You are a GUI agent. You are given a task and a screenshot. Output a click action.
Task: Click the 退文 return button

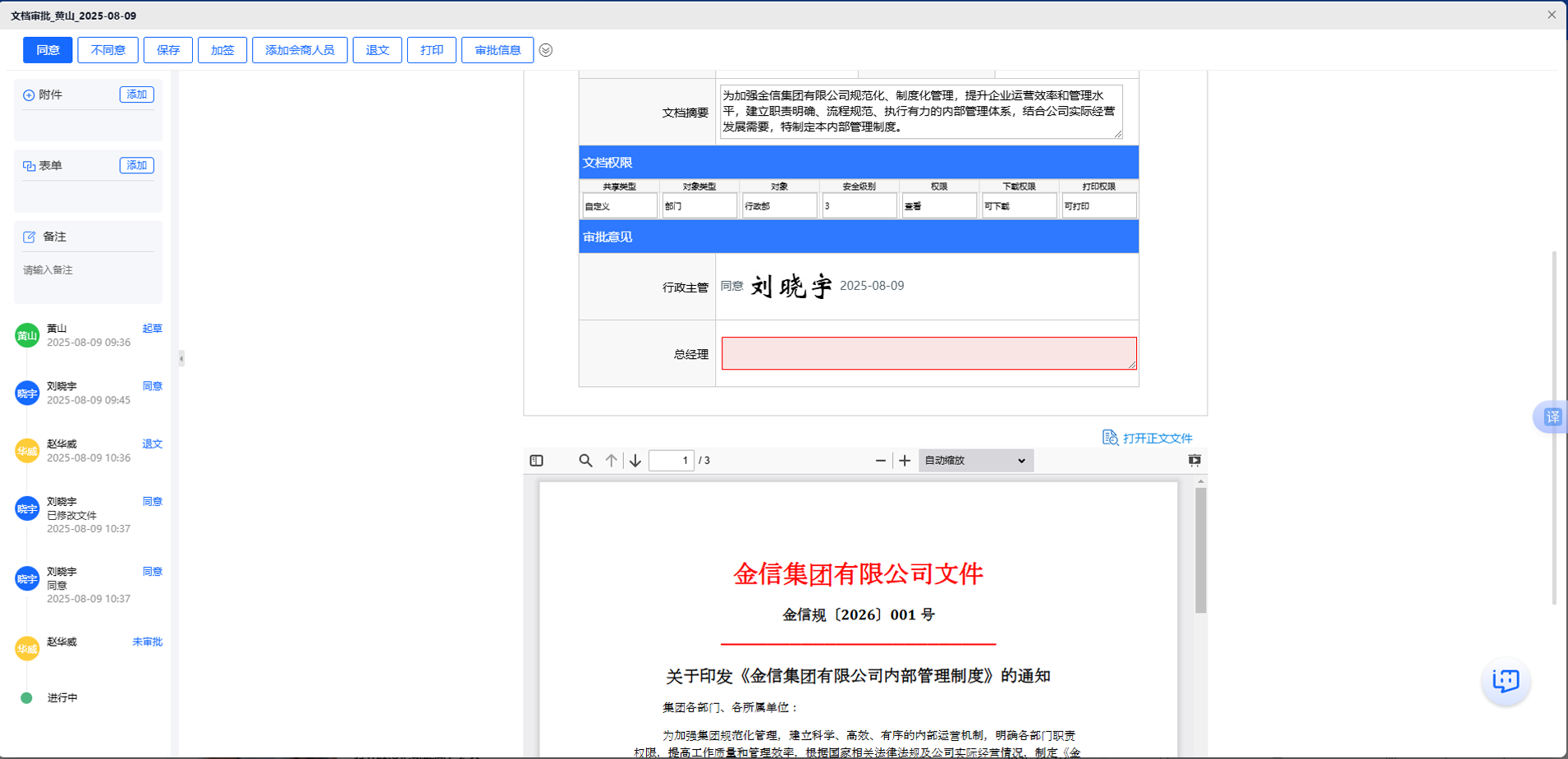pos(378,50)
